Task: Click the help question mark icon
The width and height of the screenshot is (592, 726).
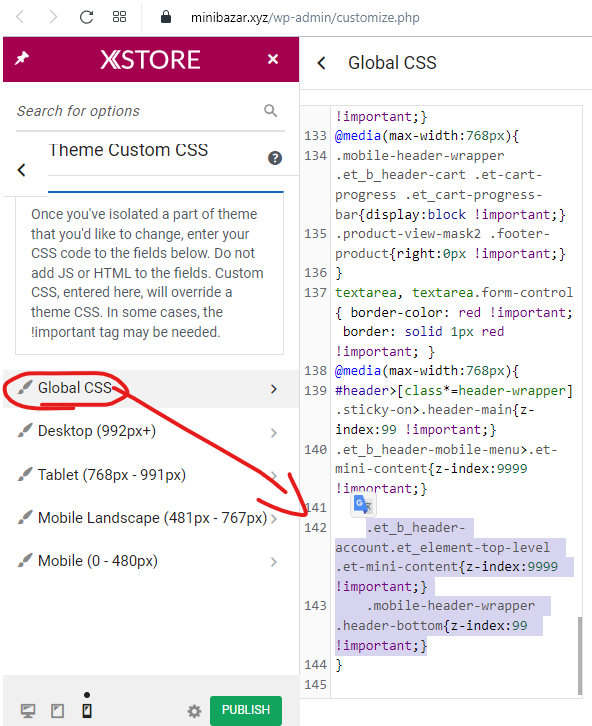Action: click(275, 158)
